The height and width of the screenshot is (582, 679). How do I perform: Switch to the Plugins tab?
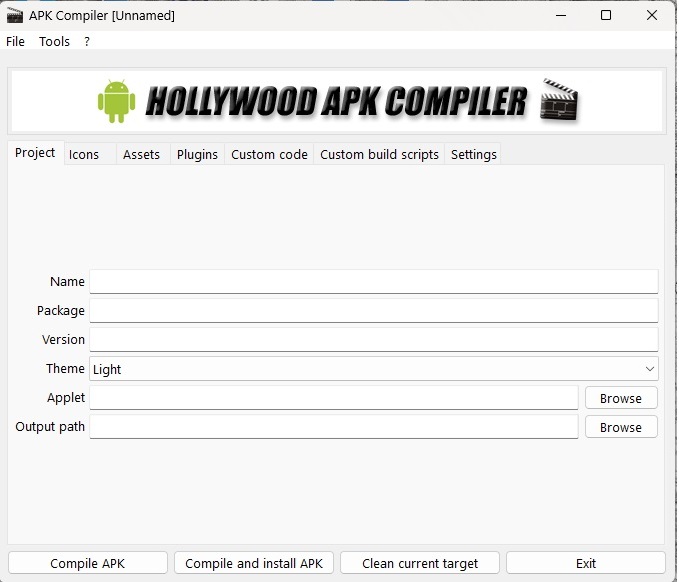coord(197,155)
